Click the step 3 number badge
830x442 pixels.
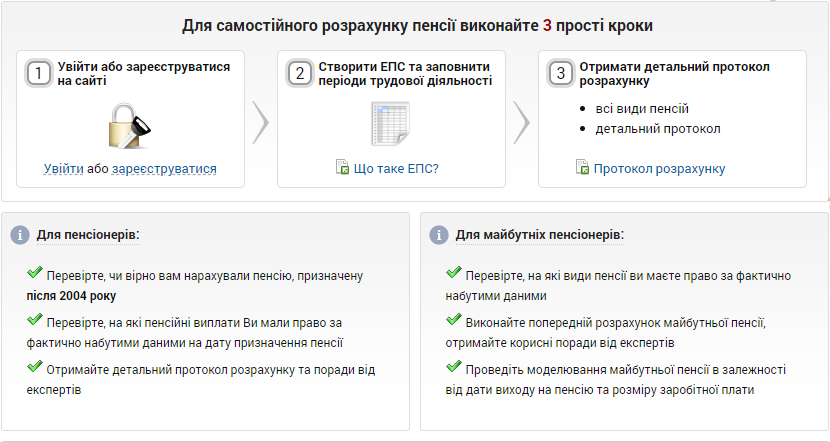(x=561, y=74)
